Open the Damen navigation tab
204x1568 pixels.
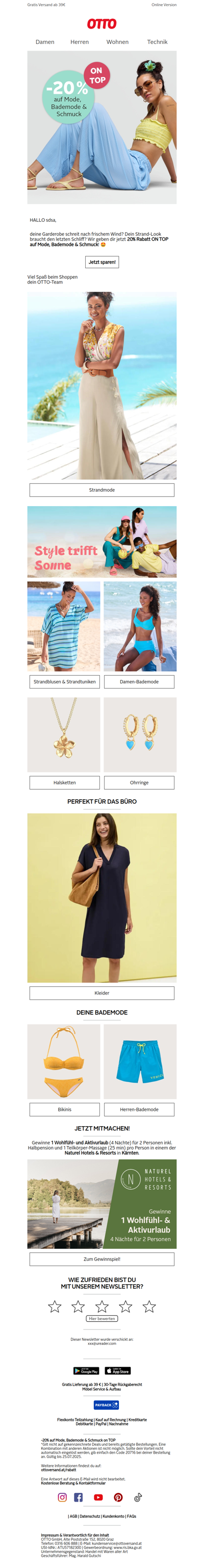point(45,42)
